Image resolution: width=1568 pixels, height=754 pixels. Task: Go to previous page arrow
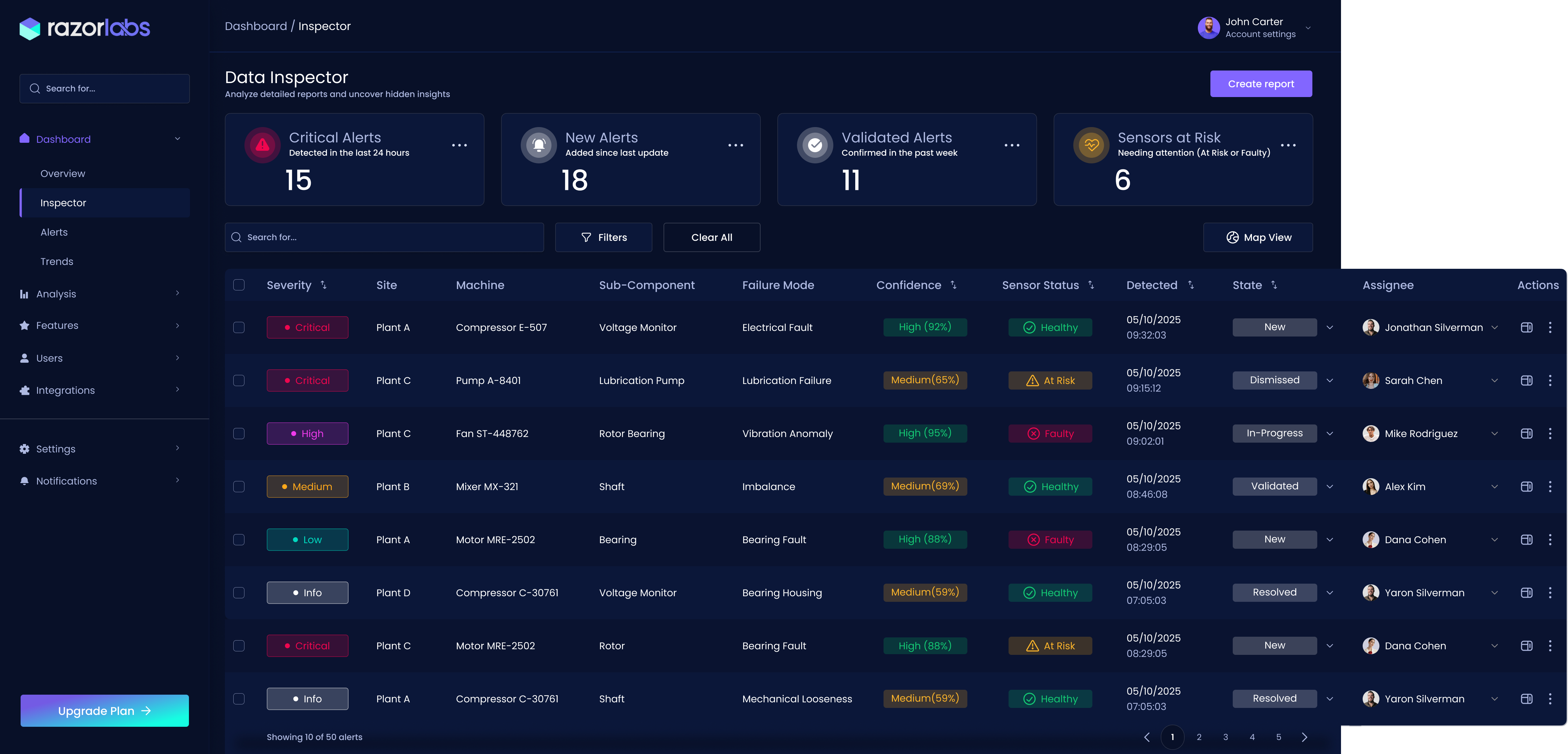[x=1147, y=737]
